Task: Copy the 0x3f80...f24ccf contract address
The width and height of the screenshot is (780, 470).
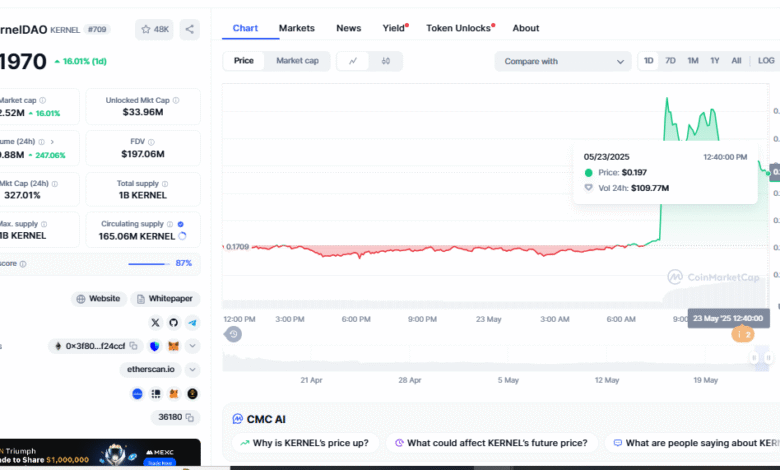Action: click(133, 346)
